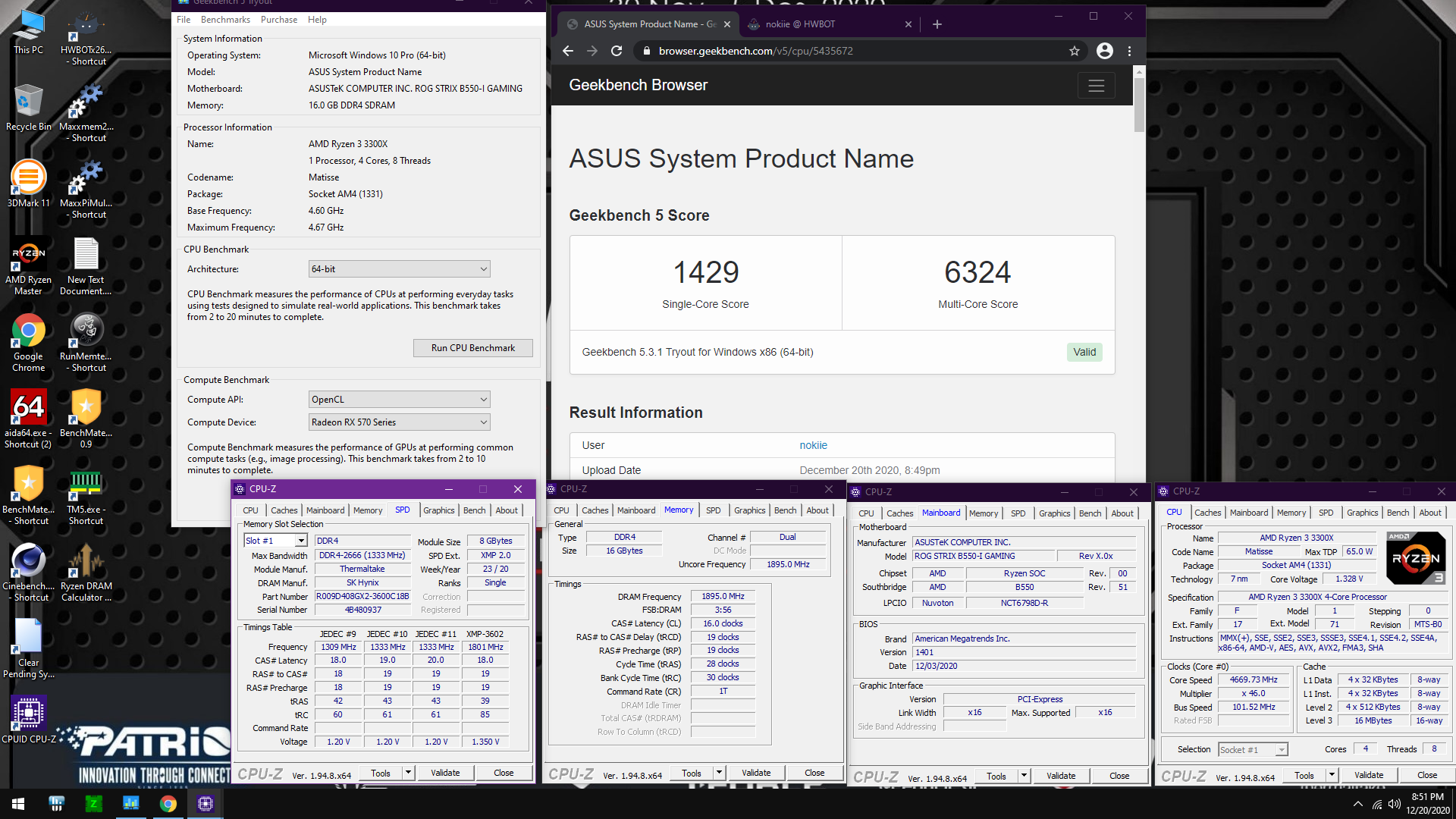1456x819 pixels.
Task: Click Geekbench Browser header link
Action: (x=638, y=85)
